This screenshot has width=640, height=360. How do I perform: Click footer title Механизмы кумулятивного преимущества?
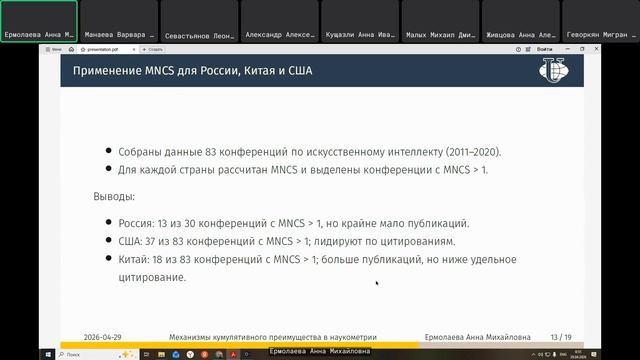pyautogui.click(x=273, y=338)
